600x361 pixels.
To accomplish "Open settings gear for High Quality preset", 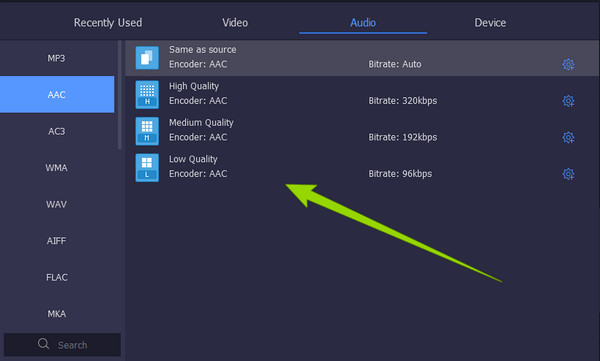I will point(568,101).
